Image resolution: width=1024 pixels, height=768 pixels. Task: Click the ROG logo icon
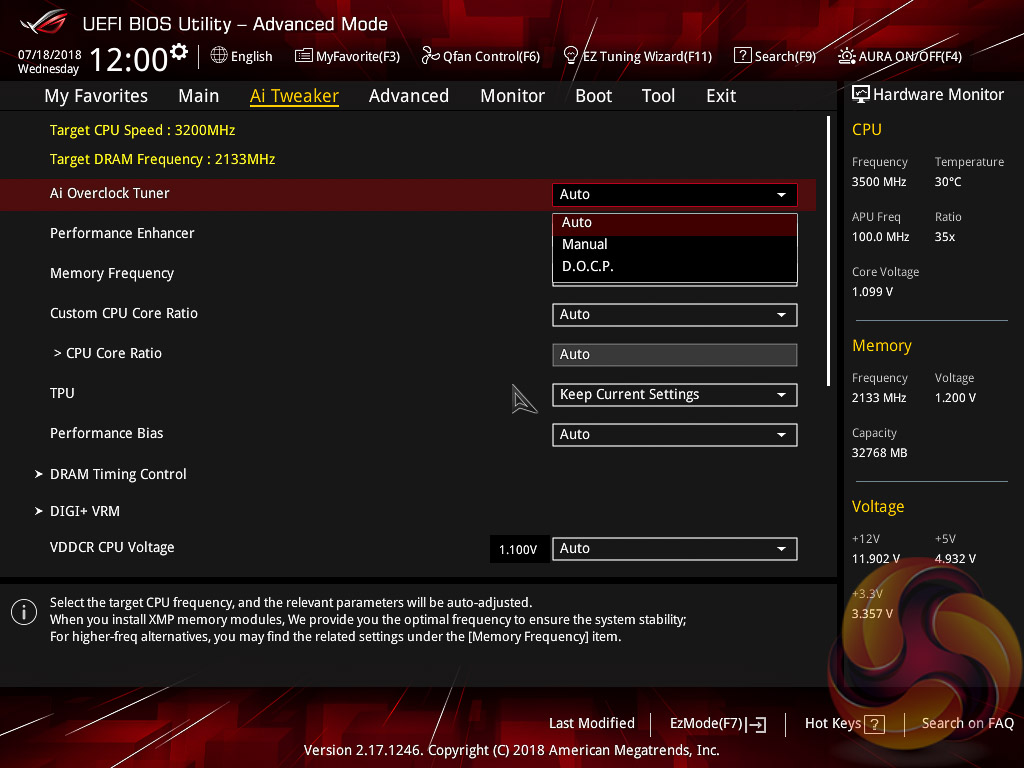[43, 22]
